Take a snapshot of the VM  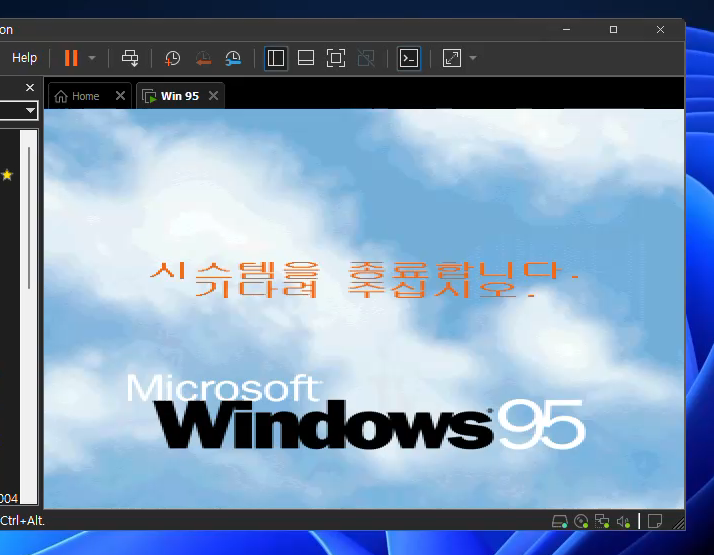(x=173, y=58)
